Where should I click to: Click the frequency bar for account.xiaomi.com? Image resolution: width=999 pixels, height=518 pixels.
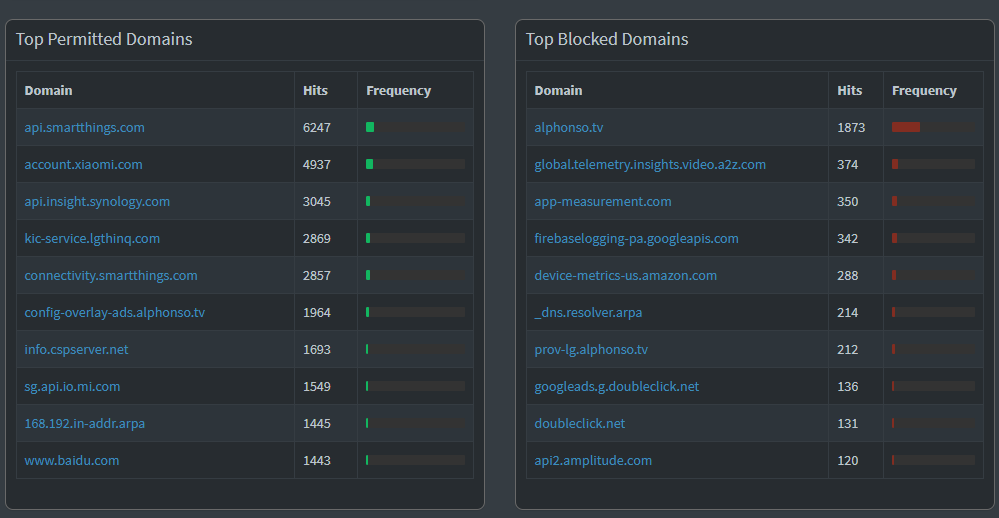tap(415, 164)
